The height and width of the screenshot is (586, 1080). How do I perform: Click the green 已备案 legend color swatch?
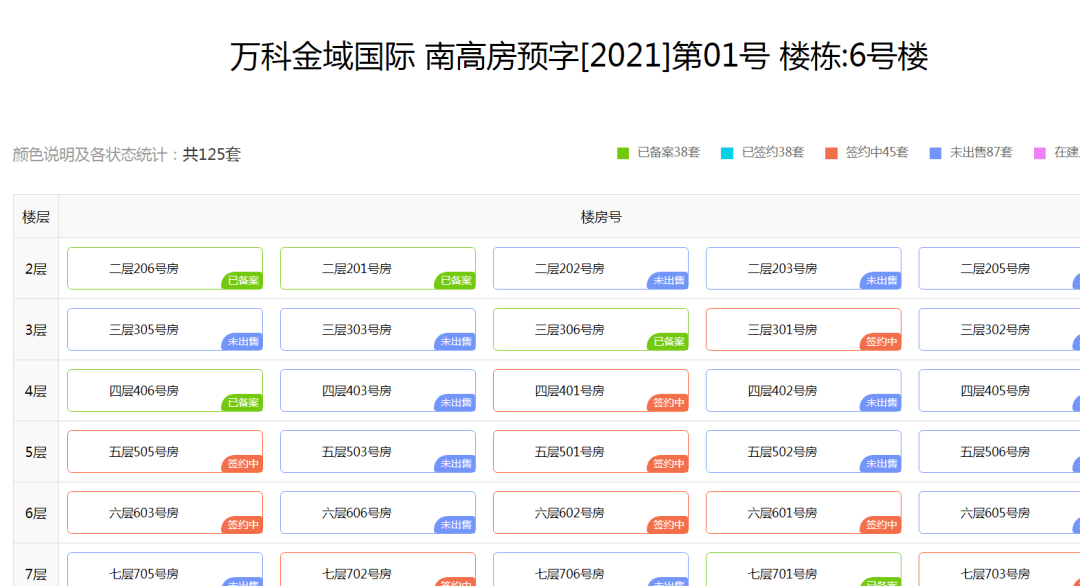pyautogui.click(x=623, y=153)
